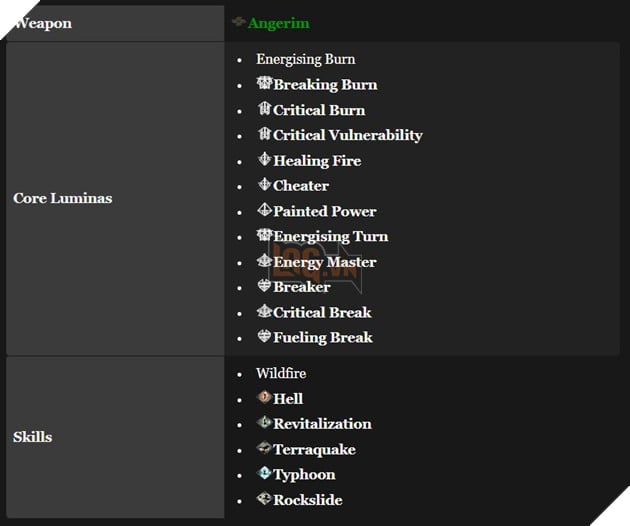Image resolution: width=630 pixels, height=526 pixels.
Task: Click the Healing Fire lumina icon
Action: (x=264, y=160)
